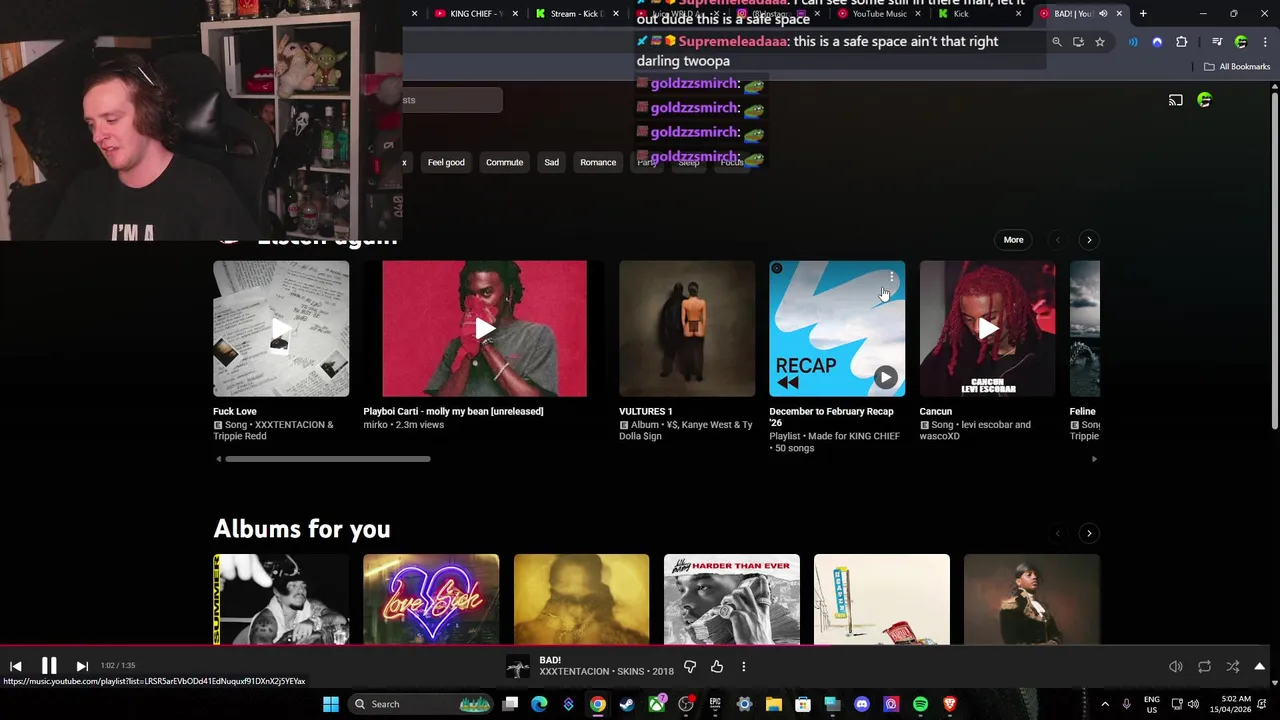Mute audio on the BAD! browser tab
The width and height of the screenshot is (1280, 720).
(x=1103, y=14)
